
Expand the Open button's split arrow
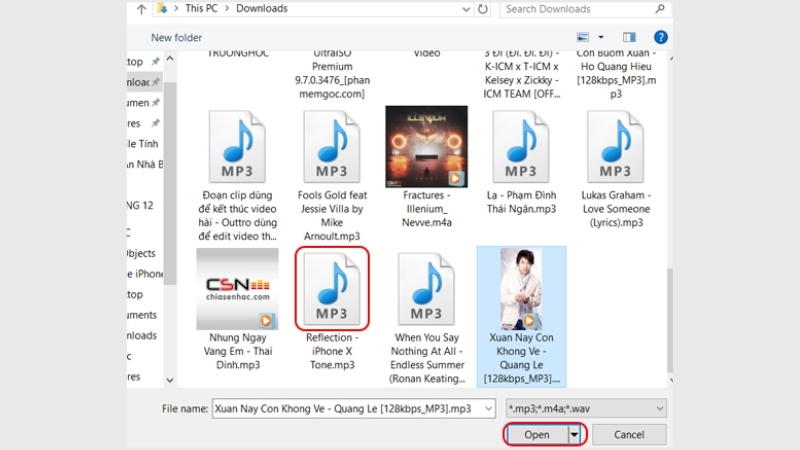(x=574, y=435)
